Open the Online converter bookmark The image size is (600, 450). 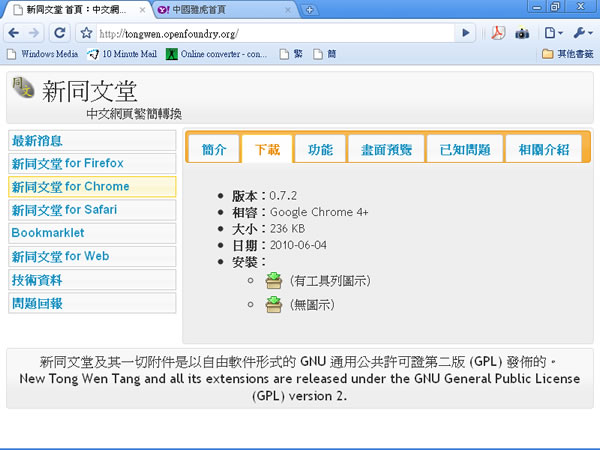(217, 54)
